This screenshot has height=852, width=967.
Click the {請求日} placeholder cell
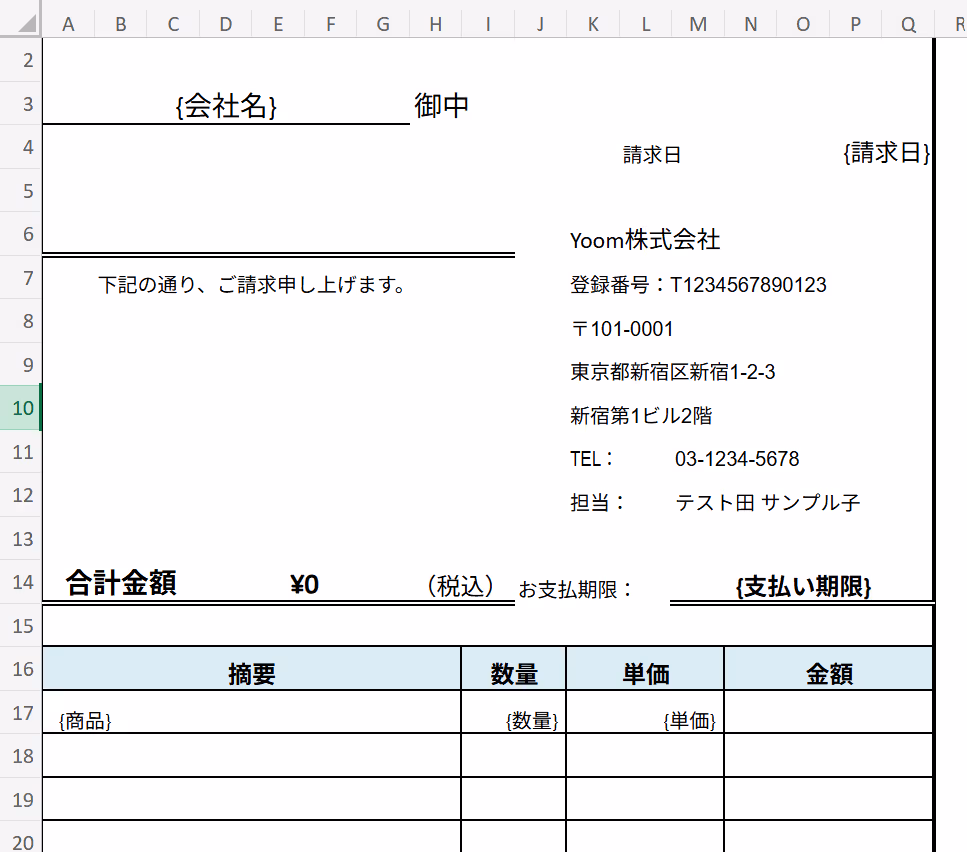886,152
